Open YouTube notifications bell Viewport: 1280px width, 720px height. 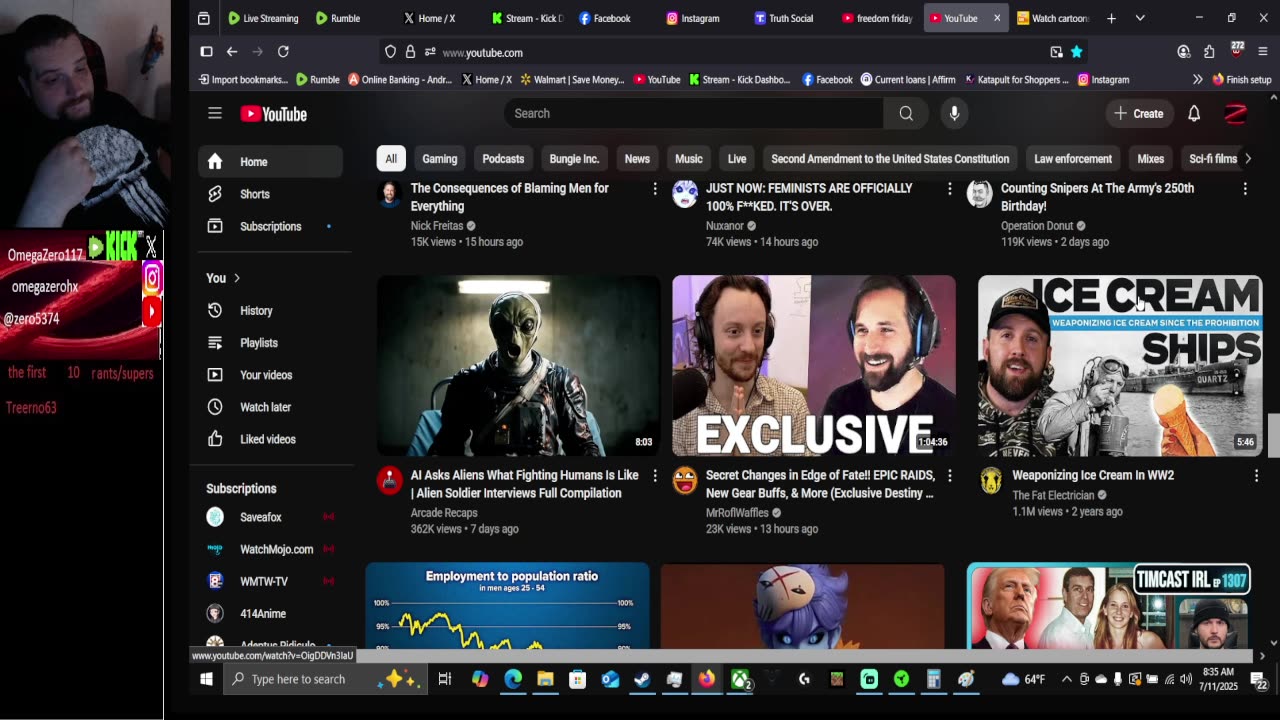[x=1194, y=114]
